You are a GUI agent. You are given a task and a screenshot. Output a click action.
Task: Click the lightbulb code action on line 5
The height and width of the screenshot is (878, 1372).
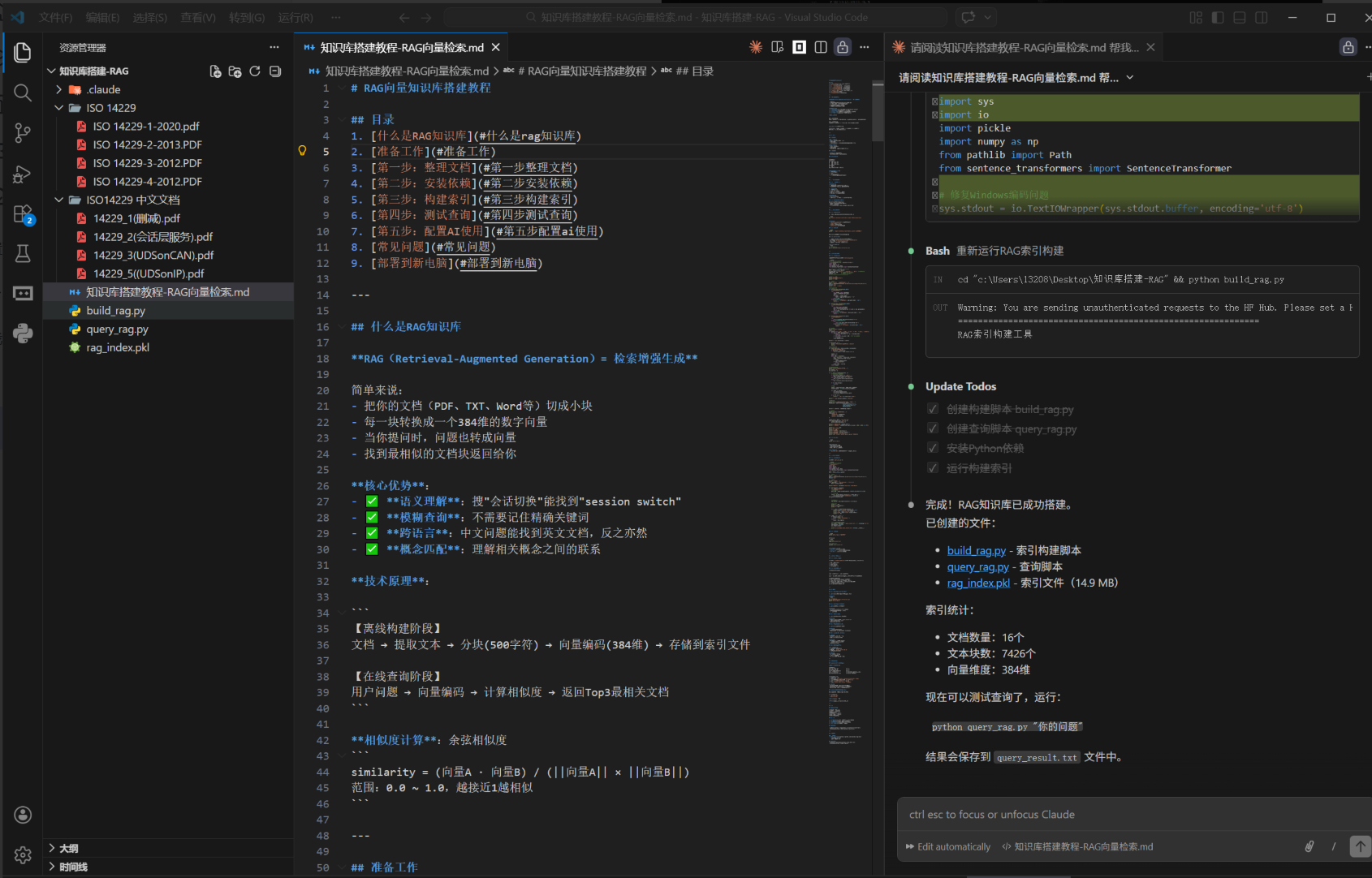point(302,151)
